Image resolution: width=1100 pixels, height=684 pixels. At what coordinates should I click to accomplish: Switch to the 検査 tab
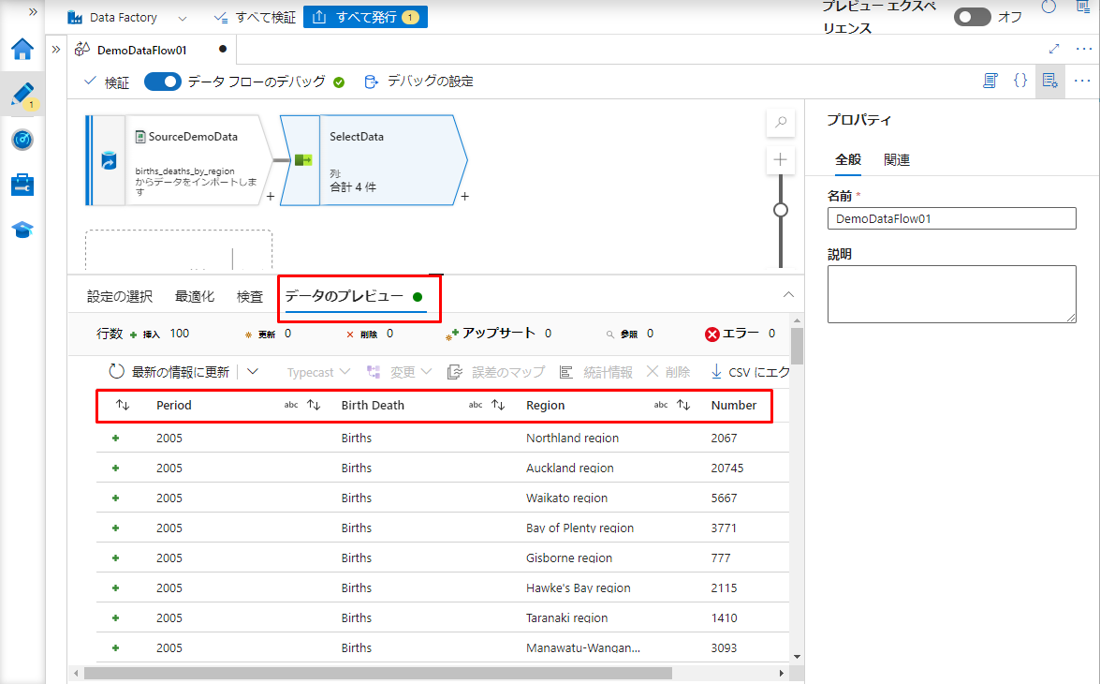point(250,297)
